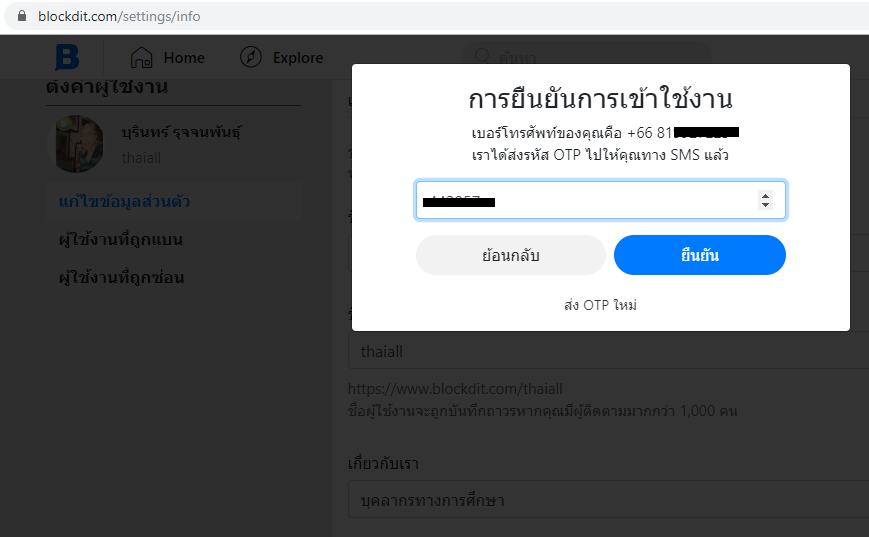Click the Home house icon
Viewport: 869px width, 537px height.
pos(142,58)
